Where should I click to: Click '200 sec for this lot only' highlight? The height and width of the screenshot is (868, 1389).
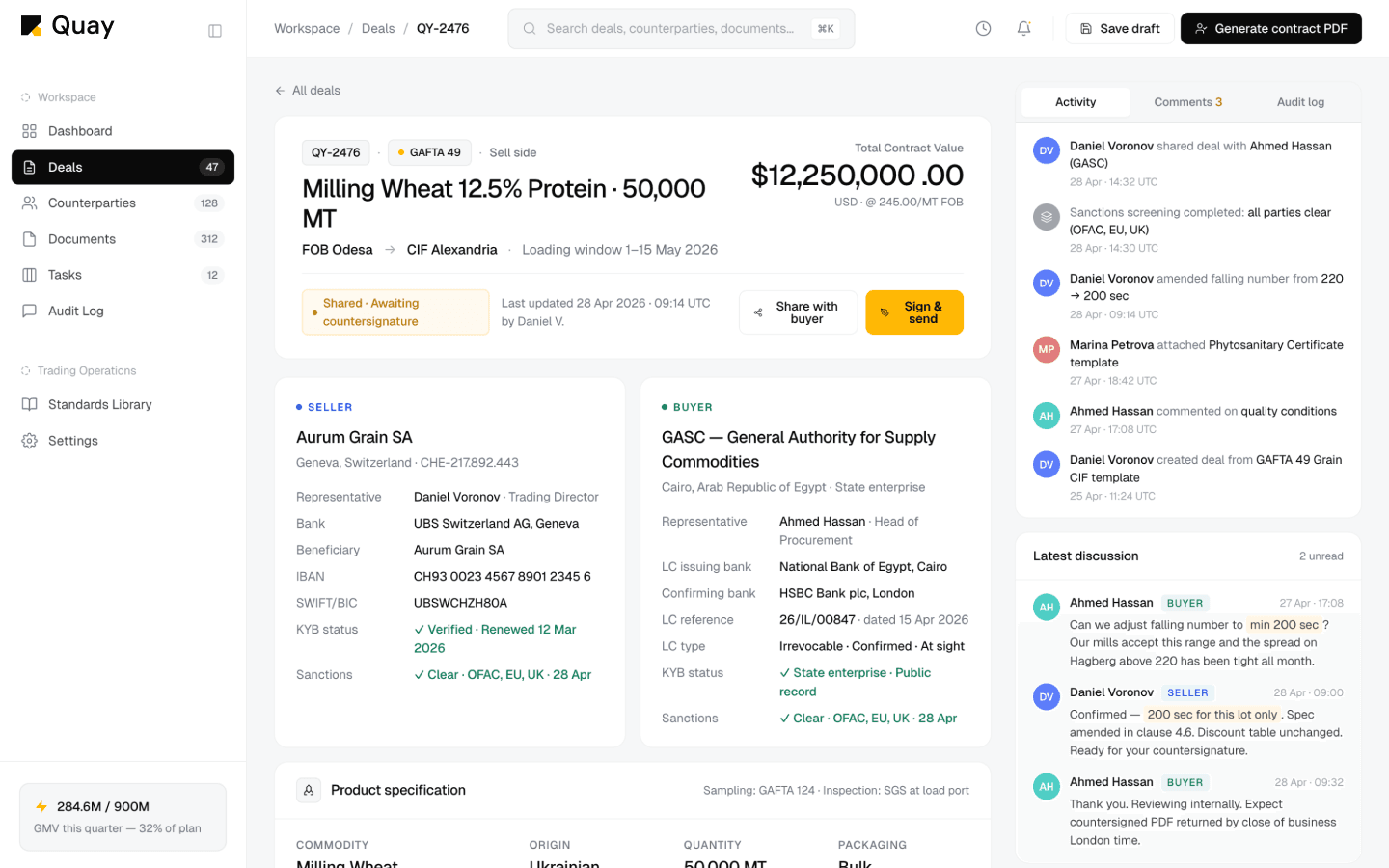pos(1212,715)
